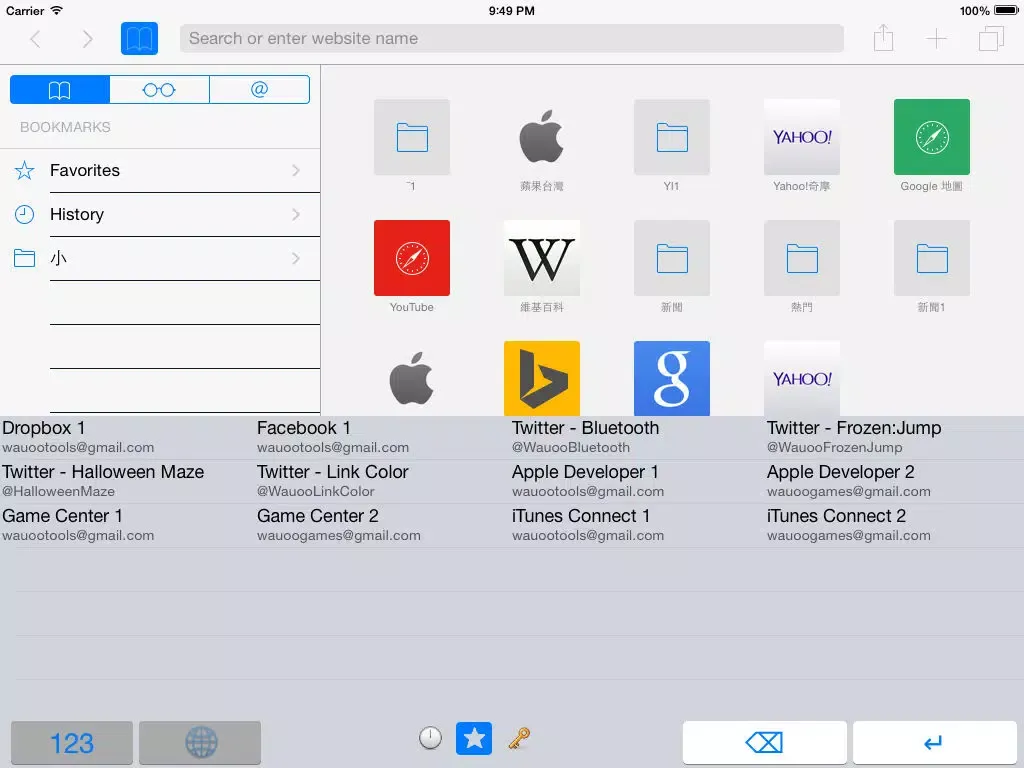
Task: Select the clock recent items icon
Action: (x=430, y=738)
